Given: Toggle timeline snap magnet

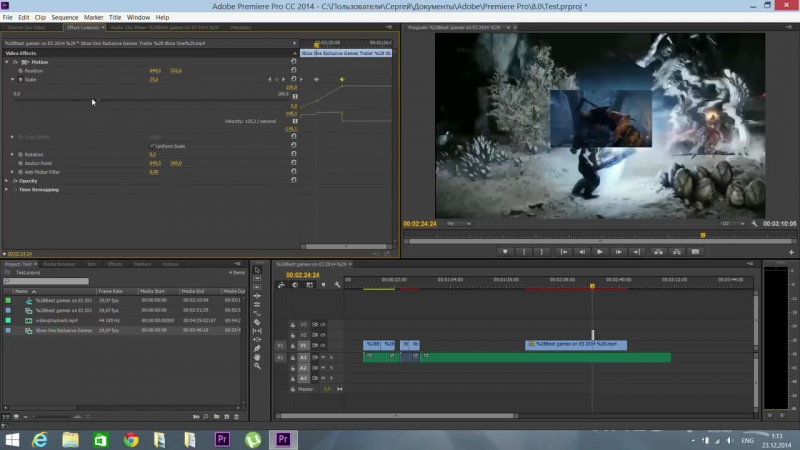Looking at the screenshot, I should point(295,285).
